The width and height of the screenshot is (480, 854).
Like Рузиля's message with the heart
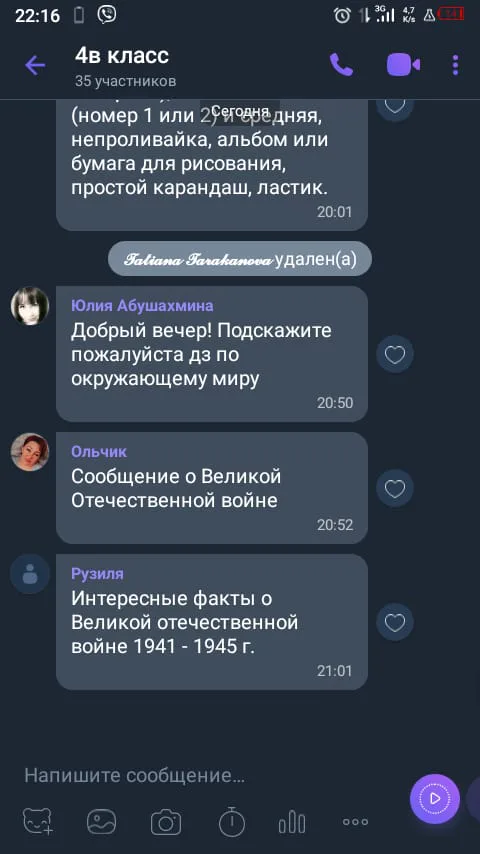point(395,623)
